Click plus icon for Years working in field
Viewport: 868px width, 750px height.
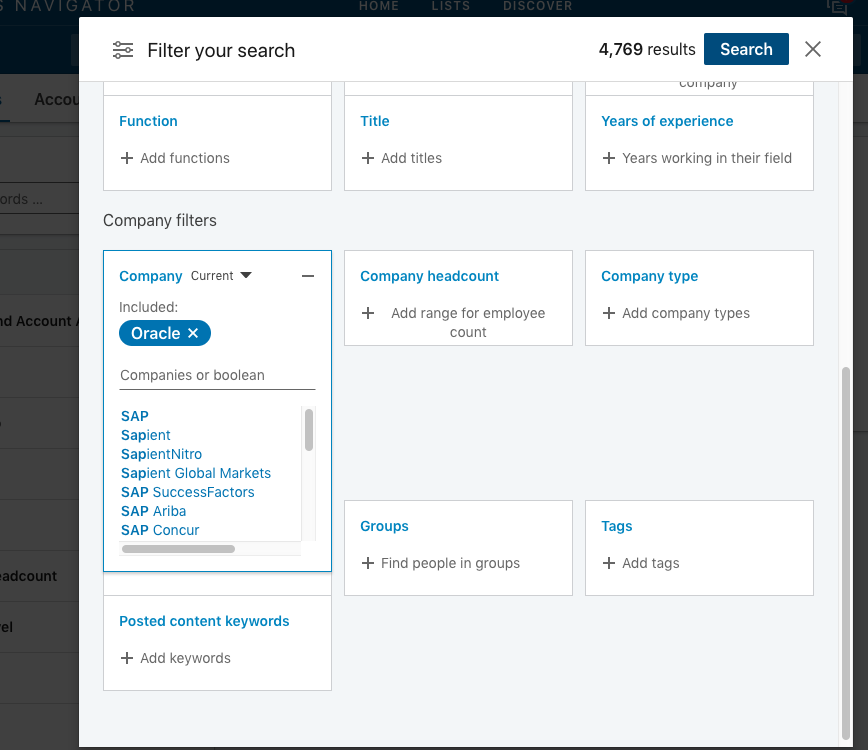[x=609, y=158]
